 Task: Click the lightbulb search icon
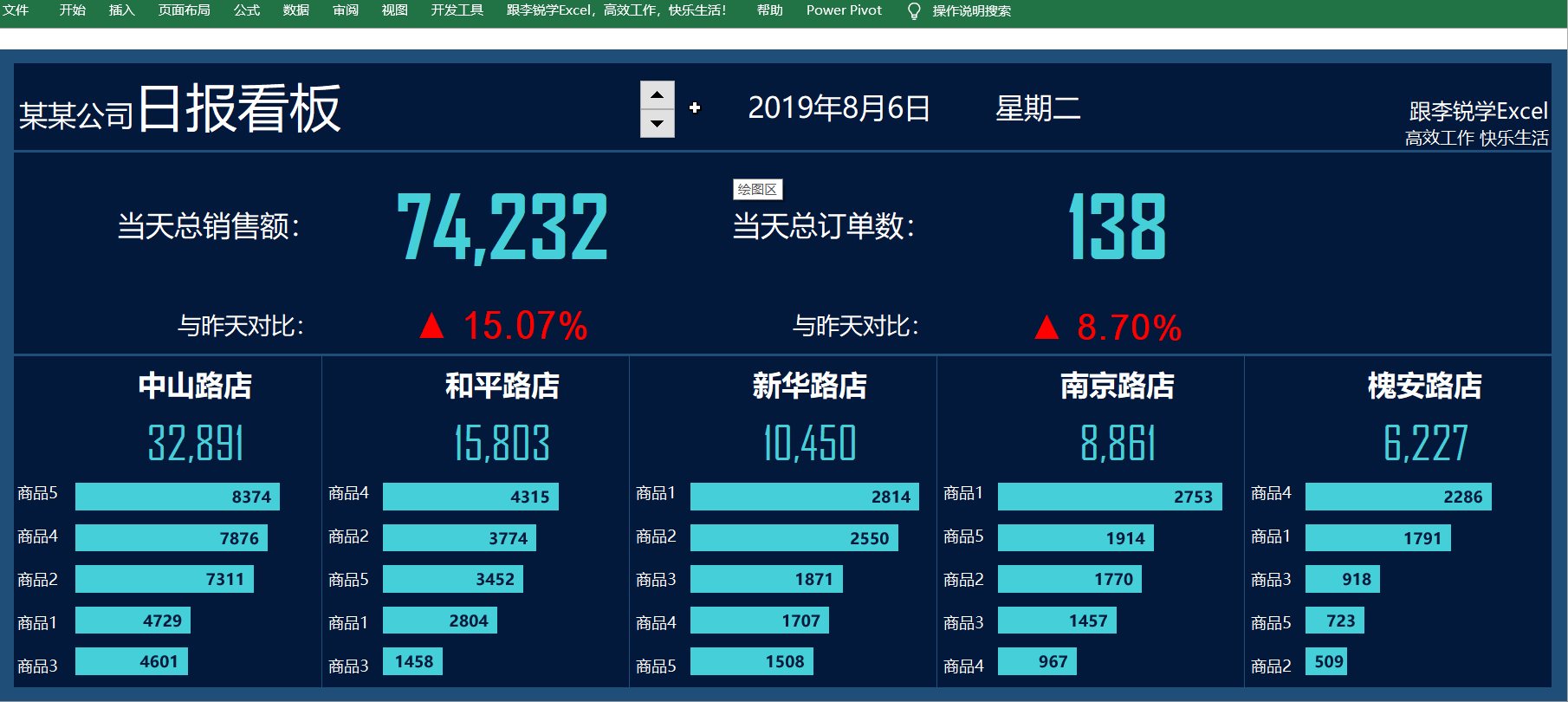[x=914, y=11]
